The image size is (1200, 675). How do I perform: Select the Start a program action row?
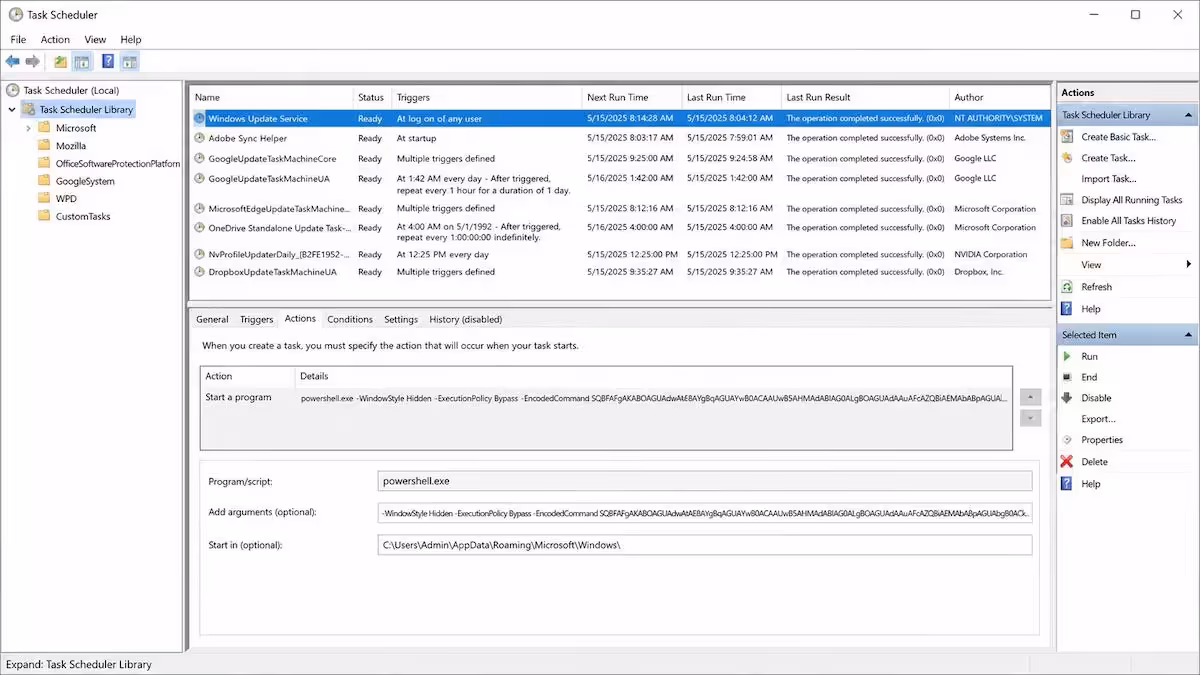tap(606, 398)
